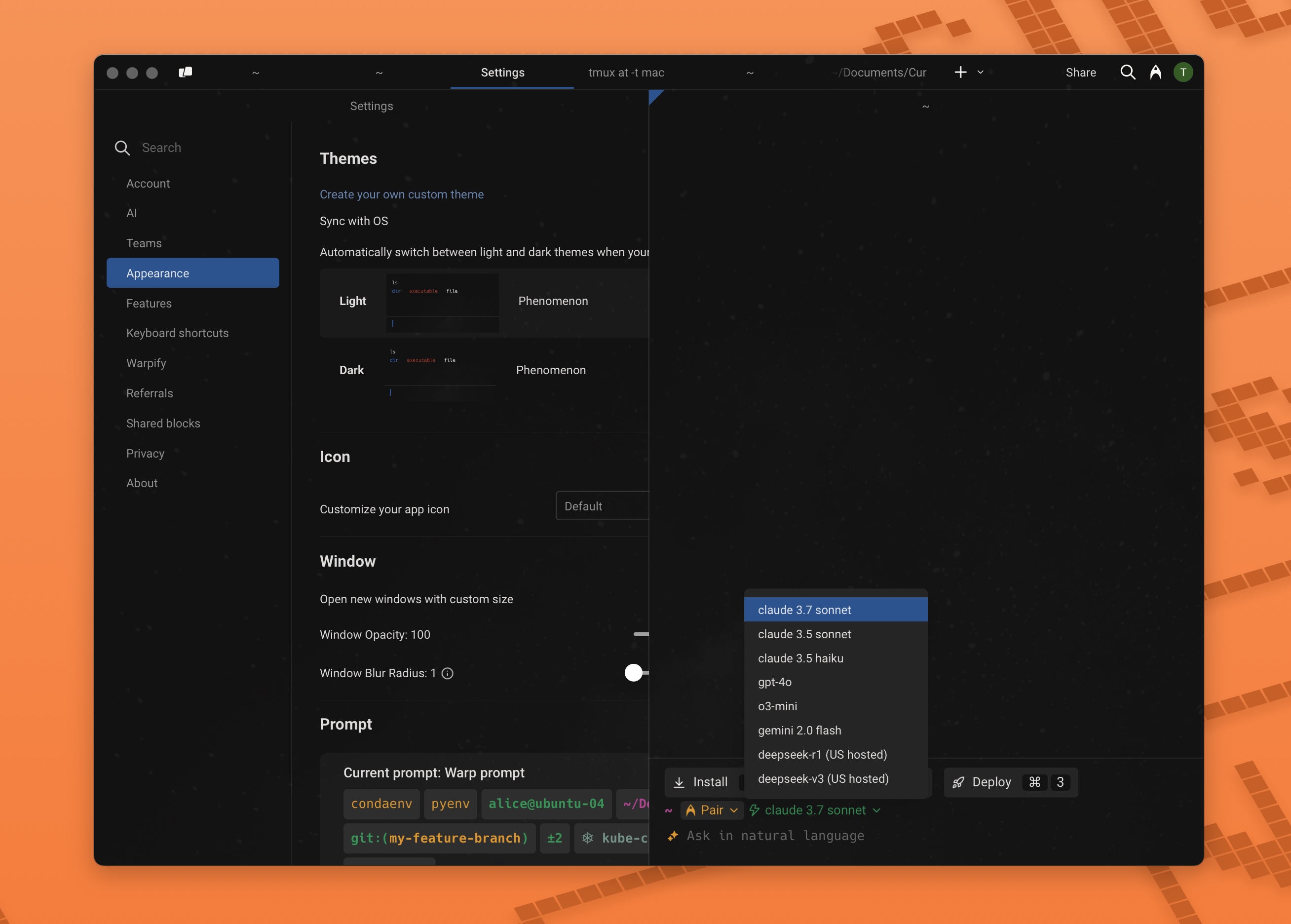Click Open new windows with custom size text

tap(417, 600)
